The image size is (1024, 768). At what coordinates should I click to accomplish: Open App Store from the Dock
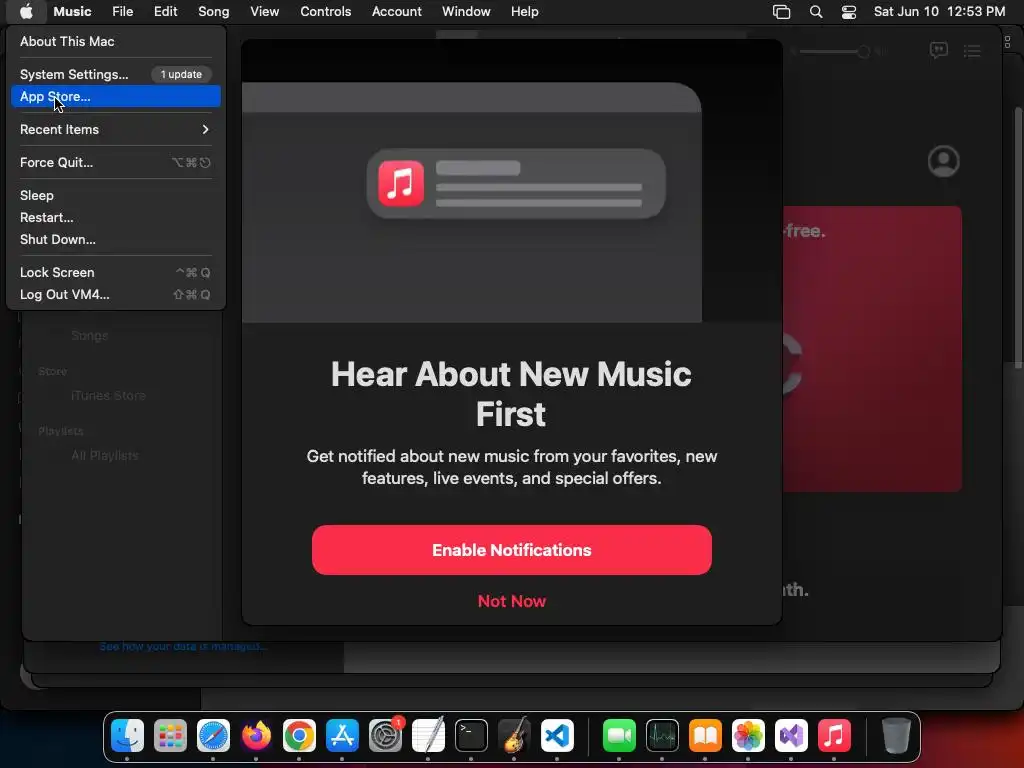coord(342,735)
